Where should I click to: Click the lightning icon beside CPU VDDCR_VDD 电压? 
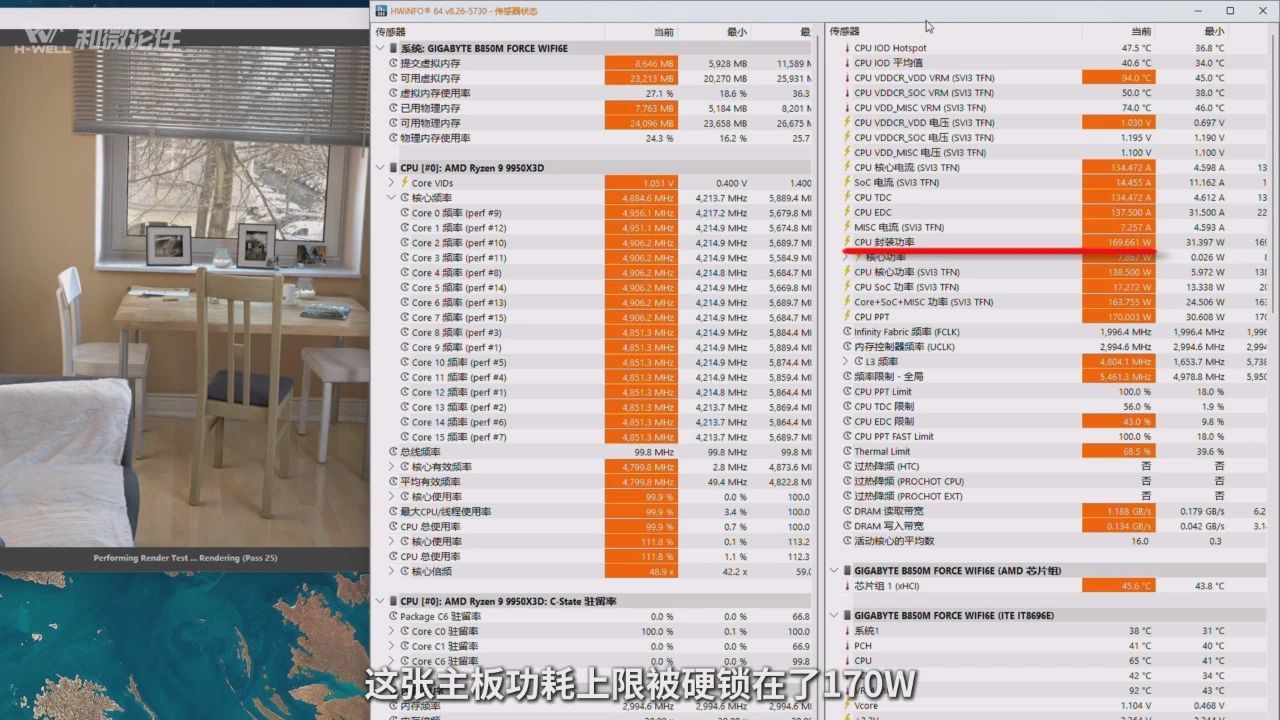pos(847,123)
